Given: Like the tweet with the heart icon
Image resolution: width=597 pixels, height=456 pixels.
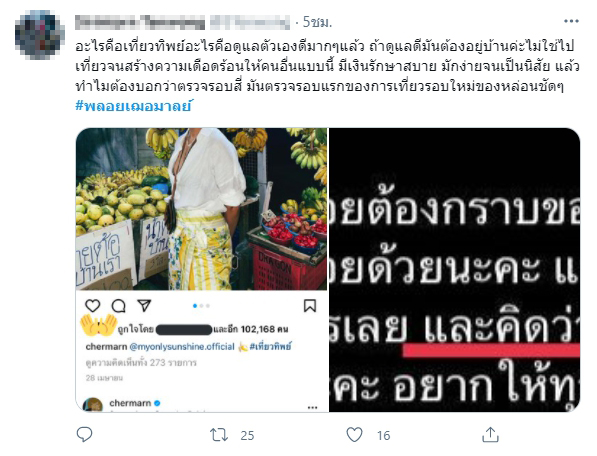Looking at the screenshot, I should (354, 435).
